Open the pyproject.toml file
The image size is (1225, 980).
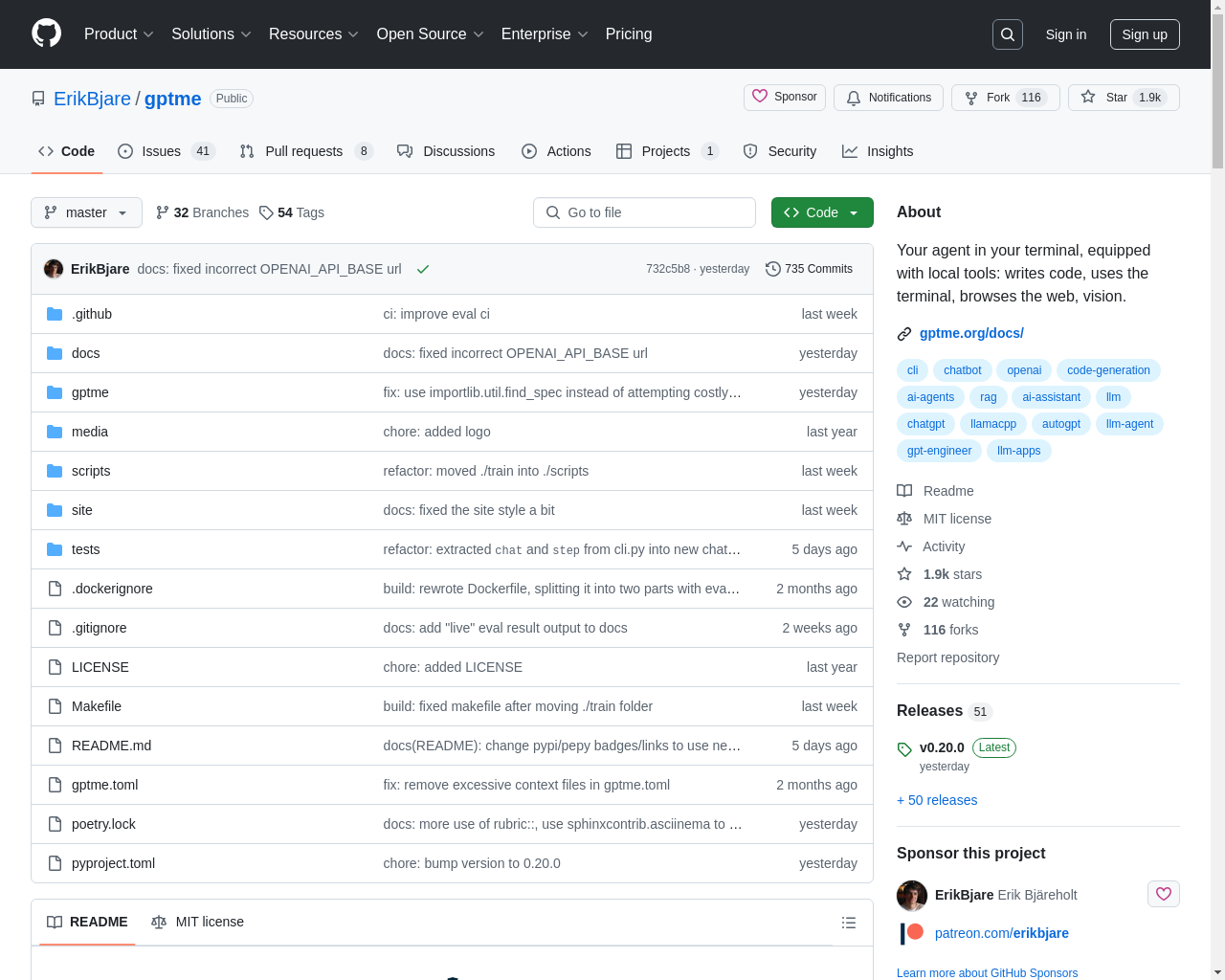pyautogui.click(x=113, y=863)
